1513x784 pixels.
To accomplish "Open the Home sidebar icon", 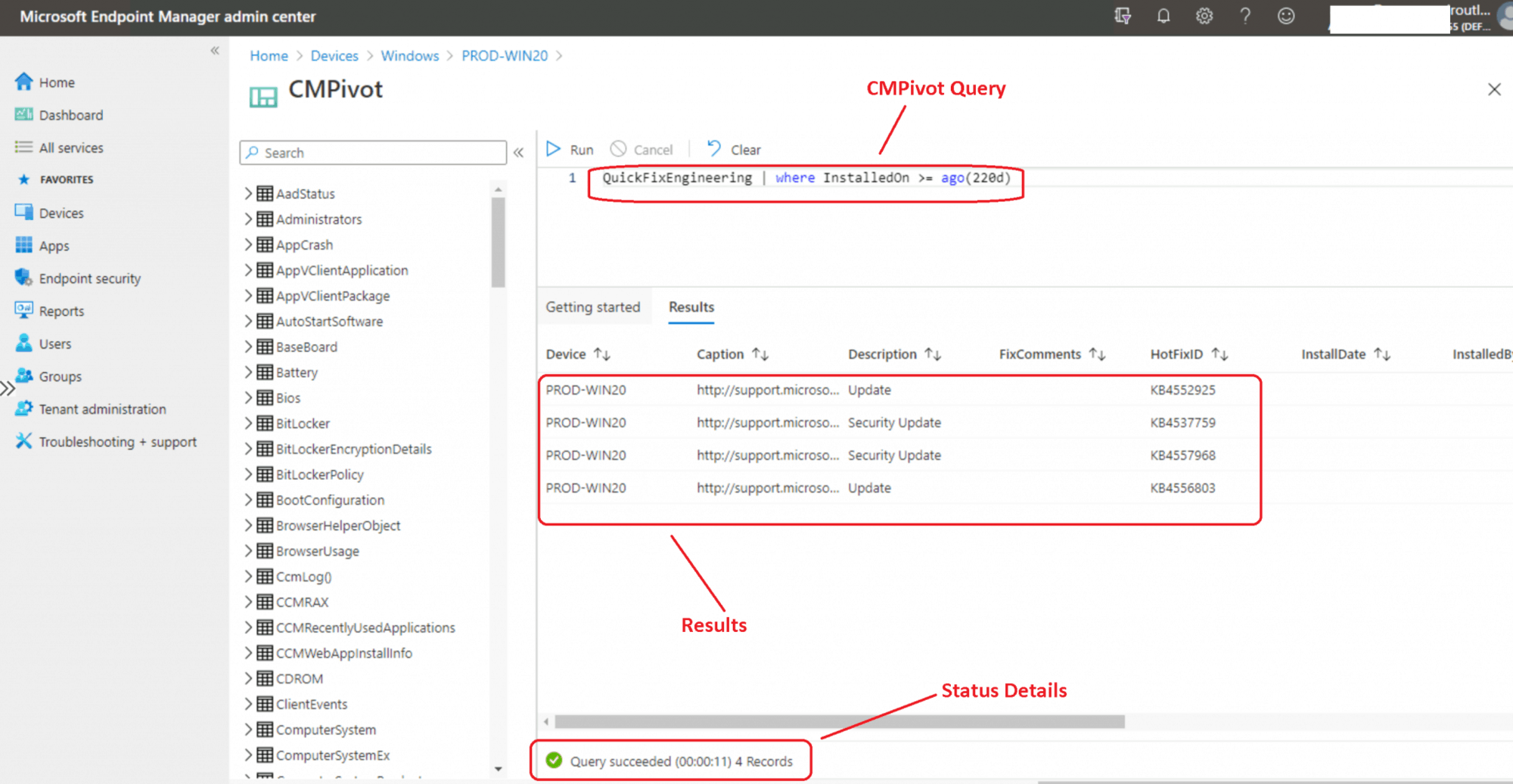I will [23, 82].
